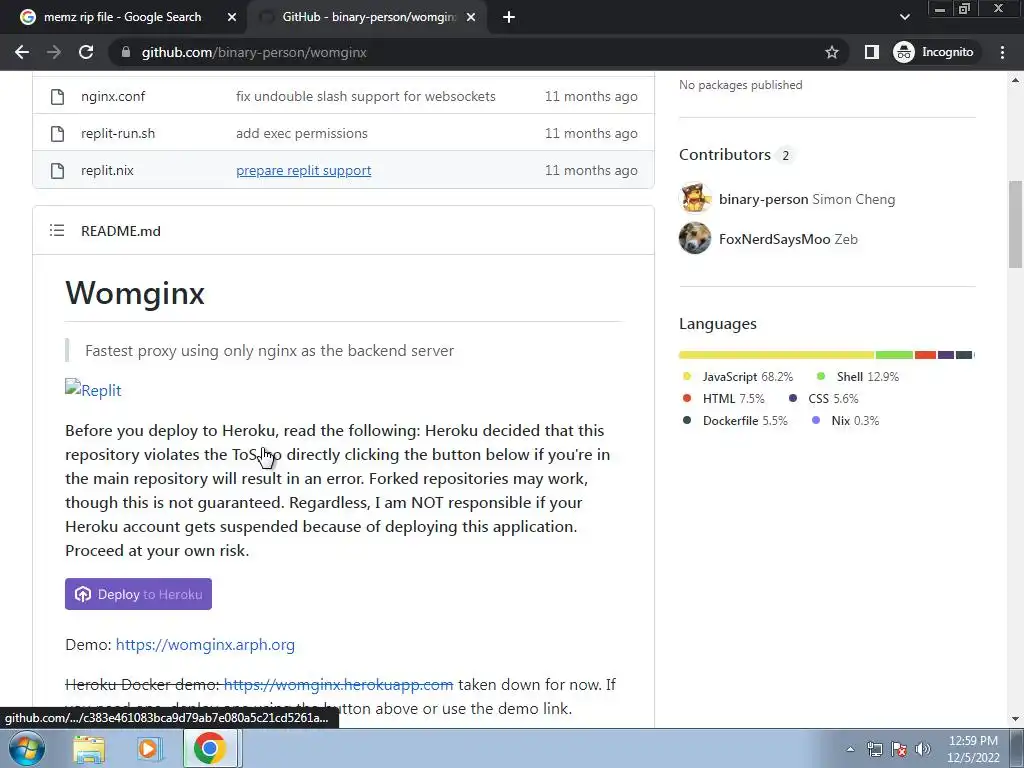The width and height of the screenshot is (1024, 768).
Task: Launch Windows Media Player from taskbar
Action: tap(148, 749)
